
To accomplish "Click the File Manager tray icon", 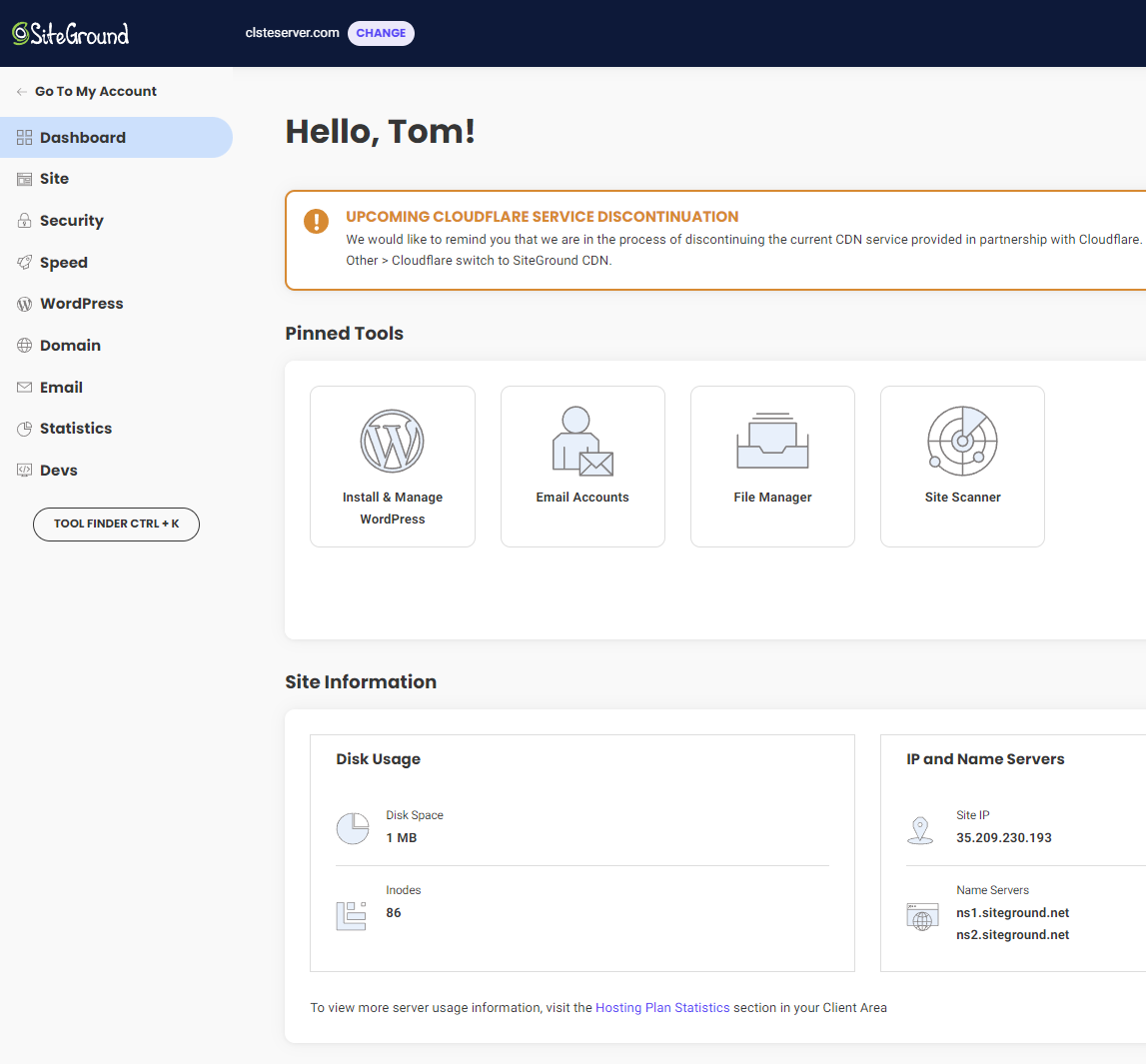I will (772, 441).
